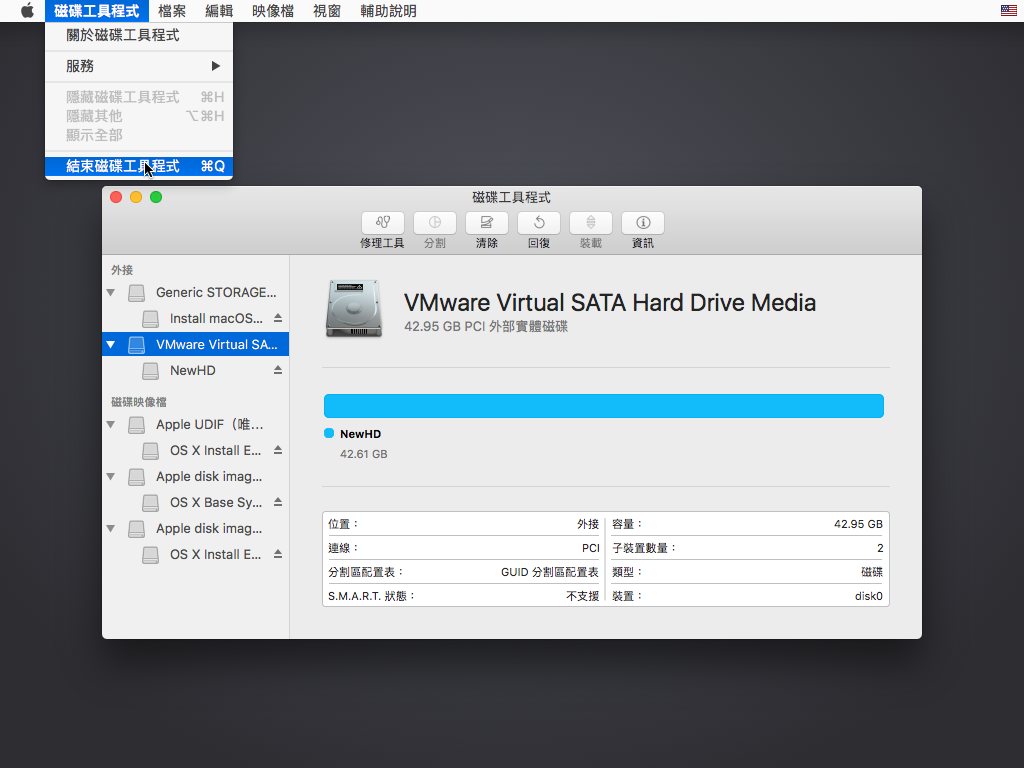Viewport: 1024px width, 768px height.
Task: Click the S.M.A.R.T. 狀態 不支援 value
Action: tap(583, 596)
